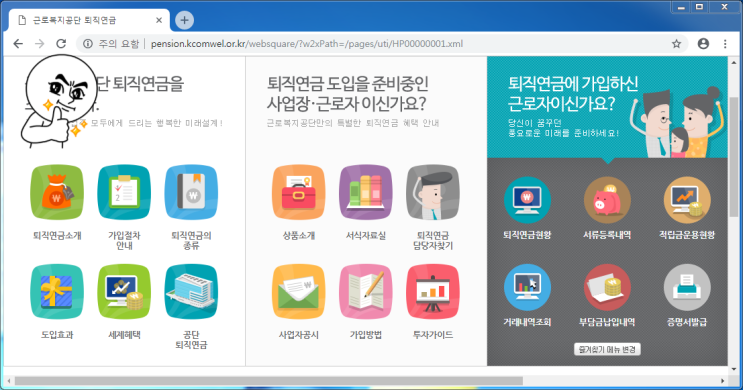Open the 부담금납입내역 coins icon
This screenshot has height=390, width=743.
[607, 287]
